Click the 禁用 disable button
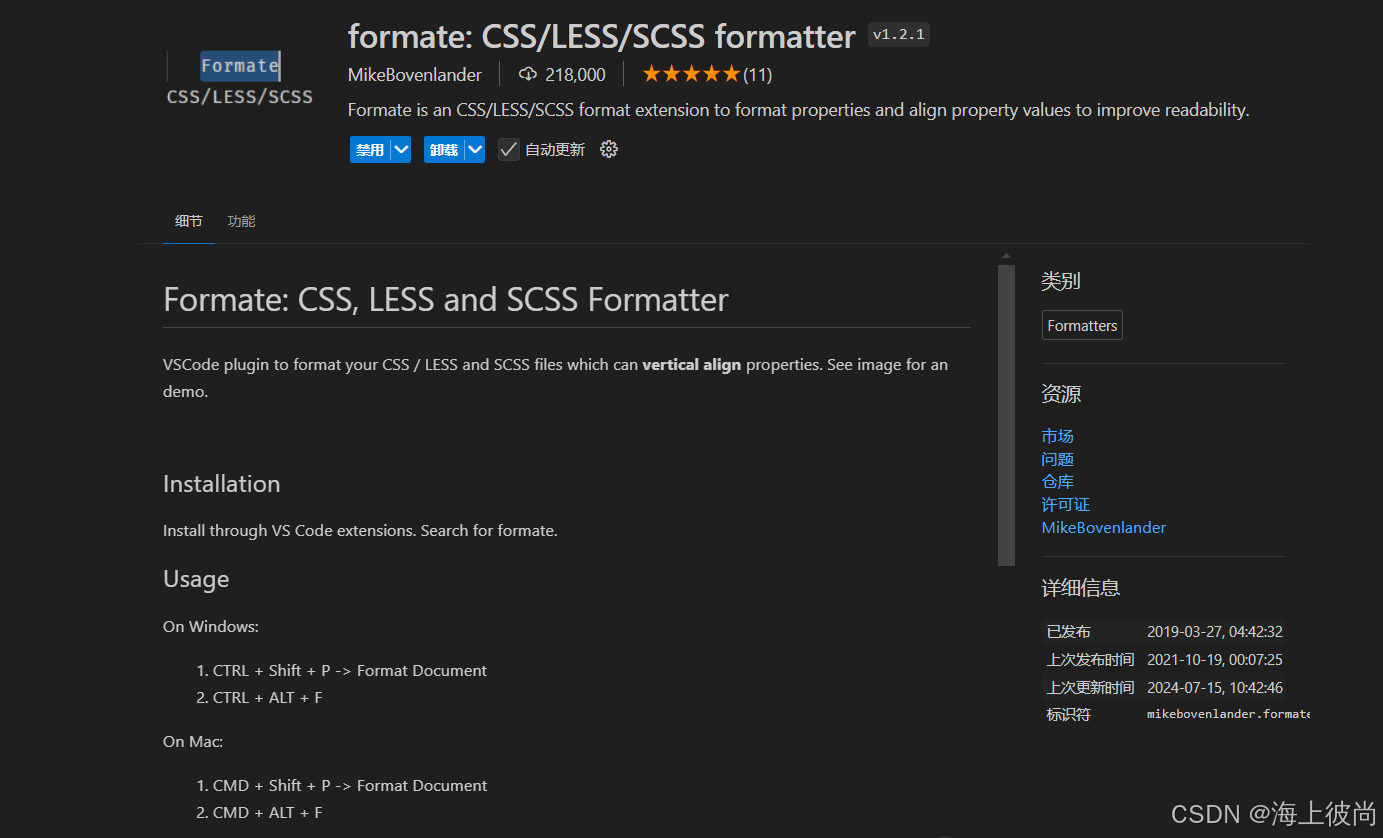The image size is (1383, 838). [370, 149]
